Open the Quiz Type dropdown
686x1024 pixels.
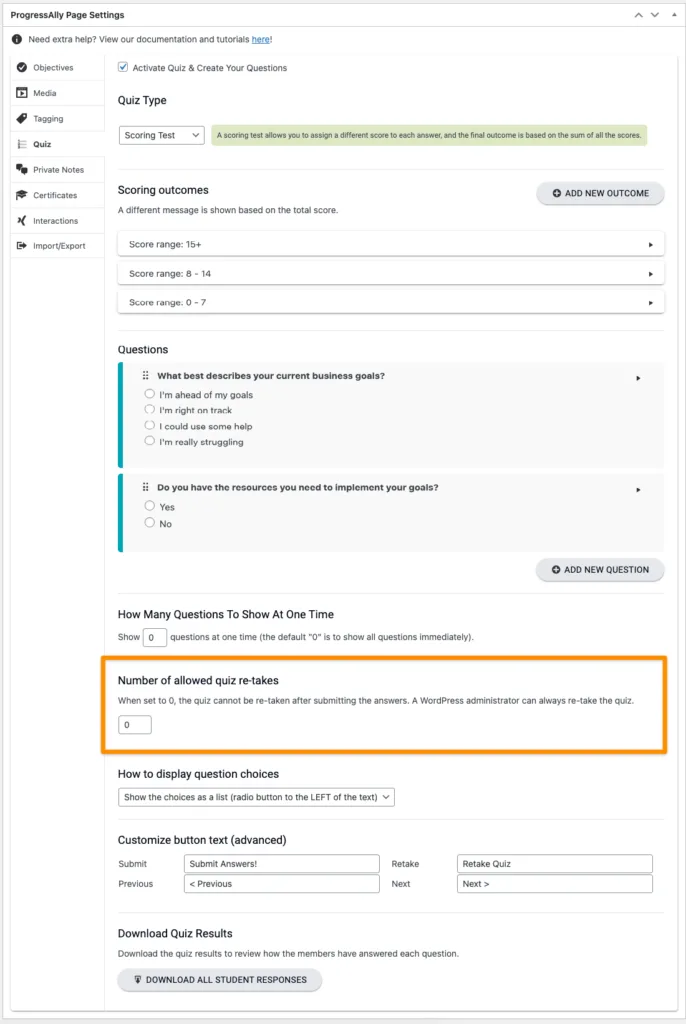(x=161, y=135)
